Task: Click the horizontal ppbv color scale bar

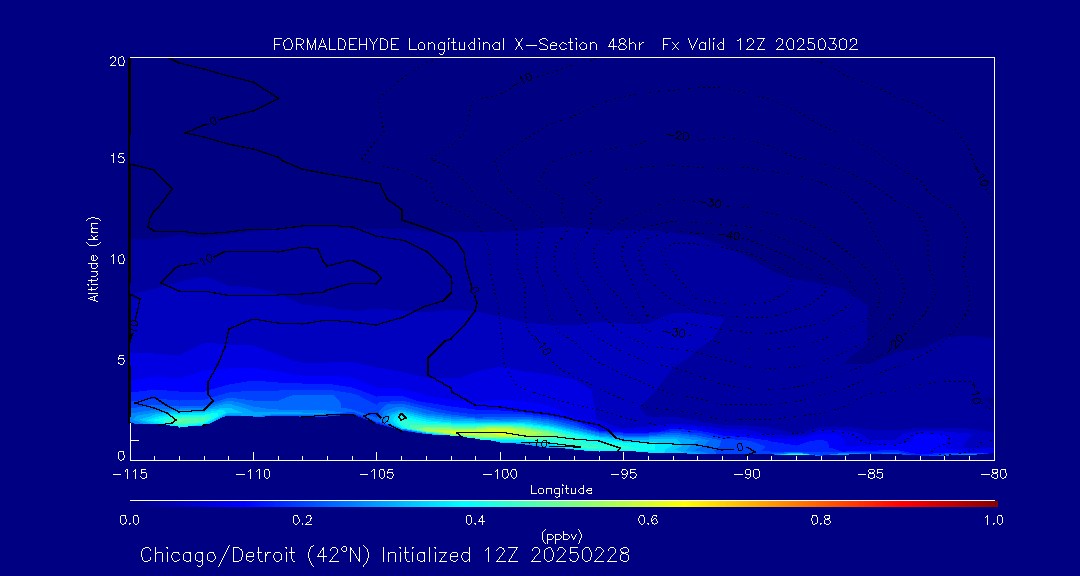Action: click(x=563, y=504)
